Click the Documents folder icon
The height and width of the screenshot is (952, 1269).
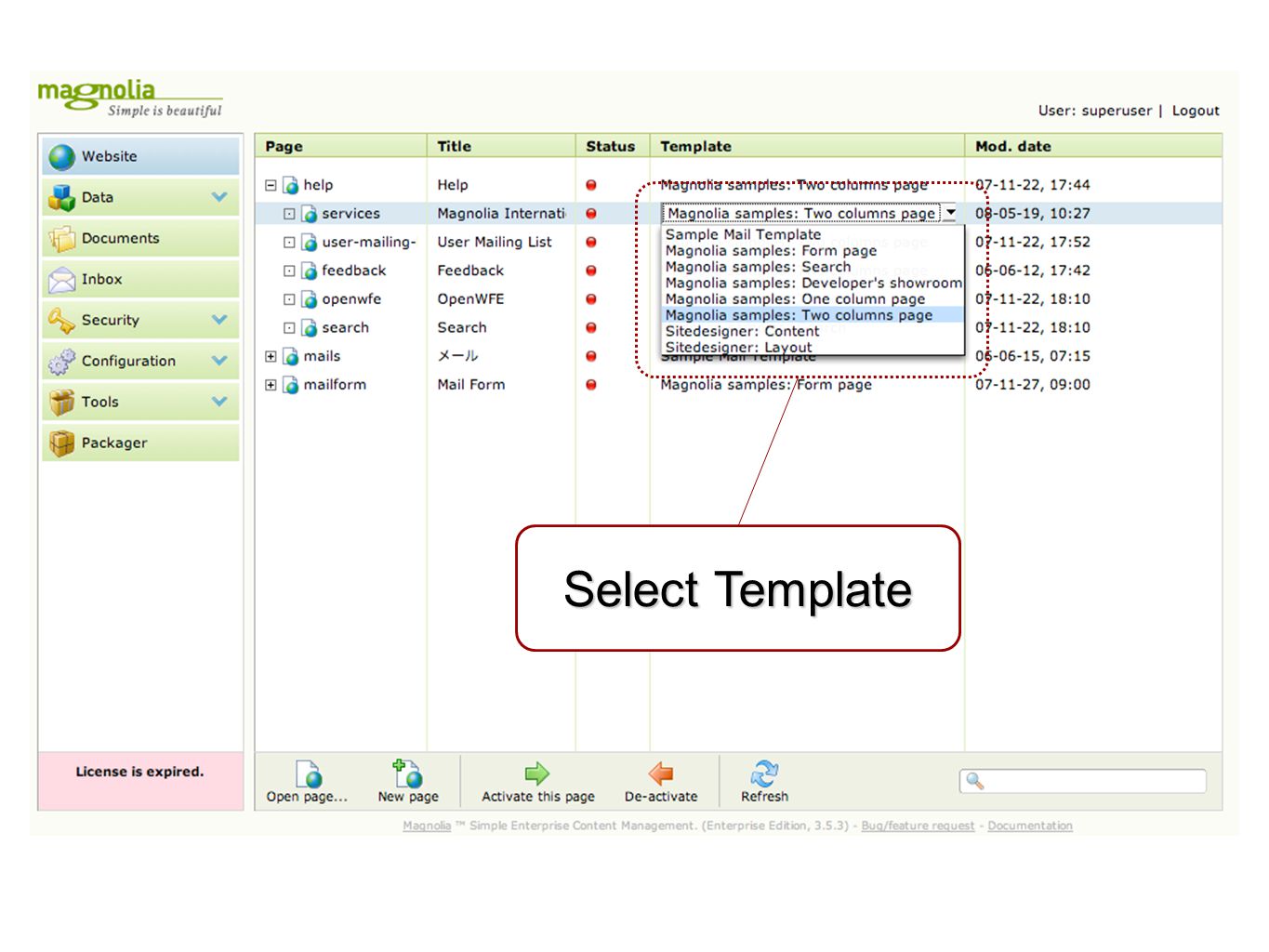tap(62, 239)
